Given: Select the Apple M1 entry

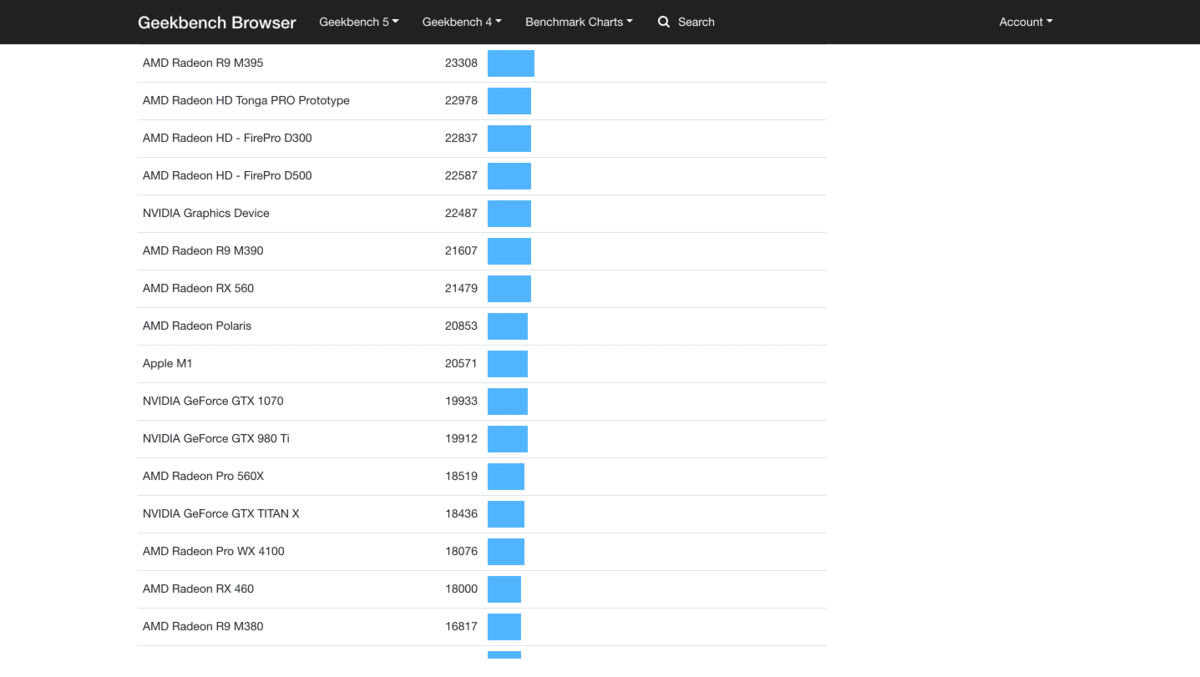Looking at the screenshot, I should point(167,363).
